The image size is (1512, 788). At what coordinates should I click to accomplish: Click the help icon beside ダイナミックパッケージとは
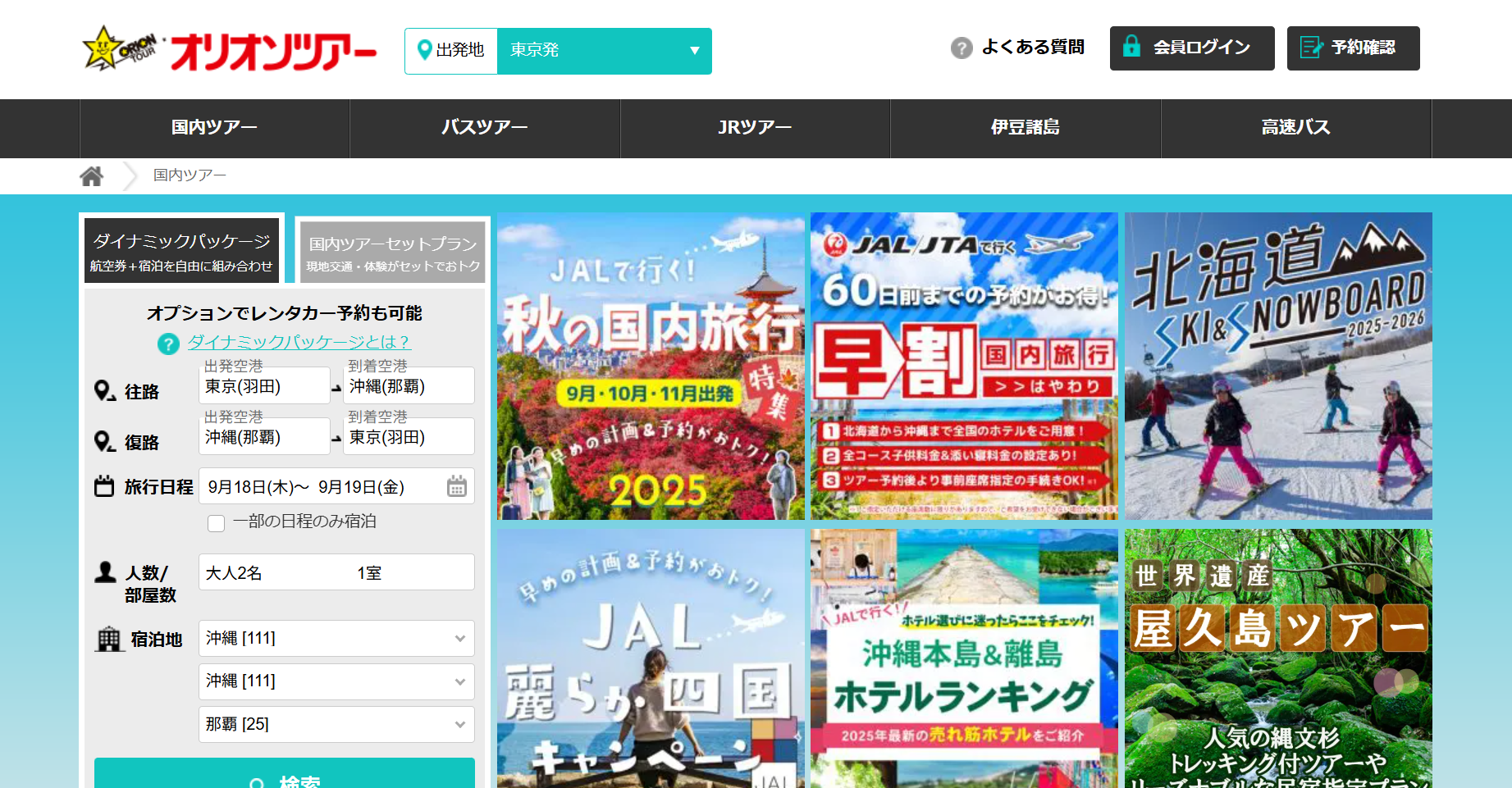tap(168, 344)
